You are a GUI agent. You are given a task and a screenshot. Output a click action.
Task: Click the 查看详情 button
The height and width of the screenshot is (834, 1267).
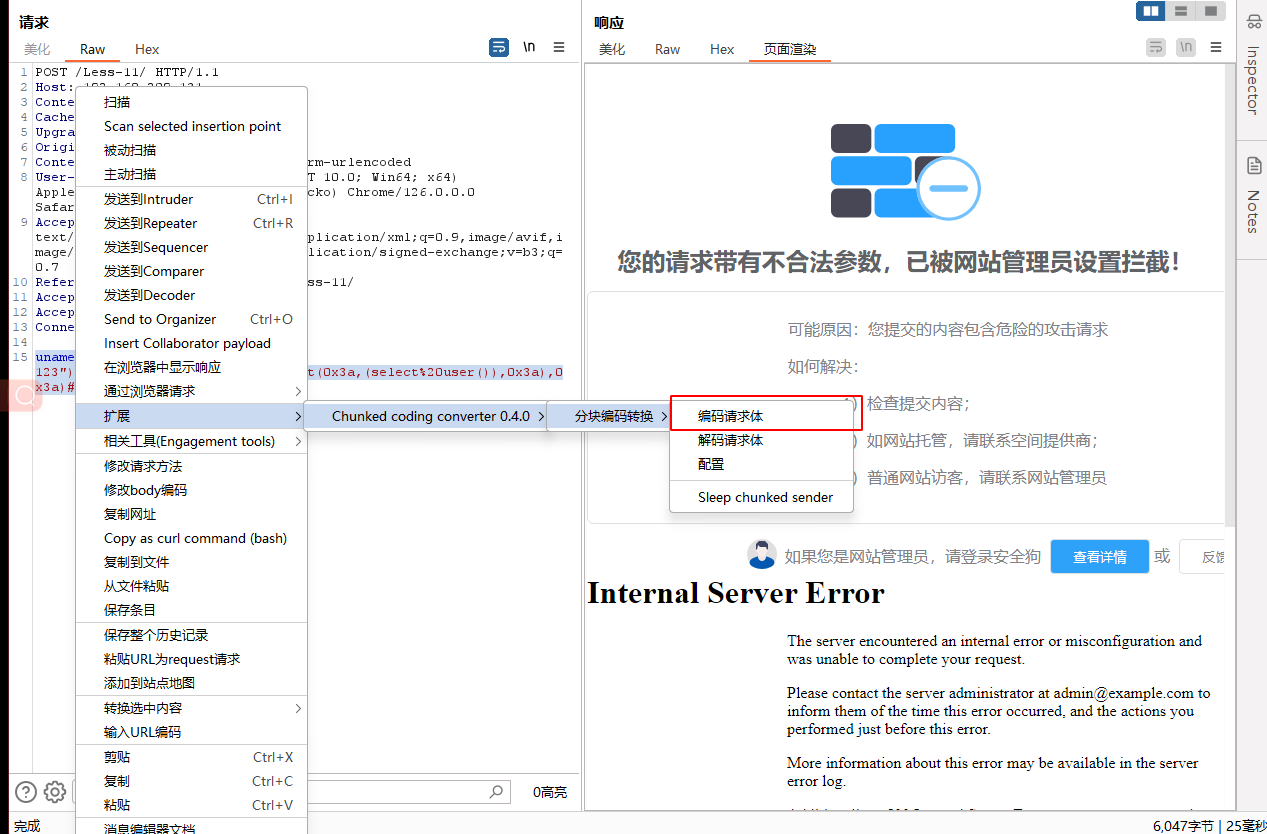coord(1099,557)
